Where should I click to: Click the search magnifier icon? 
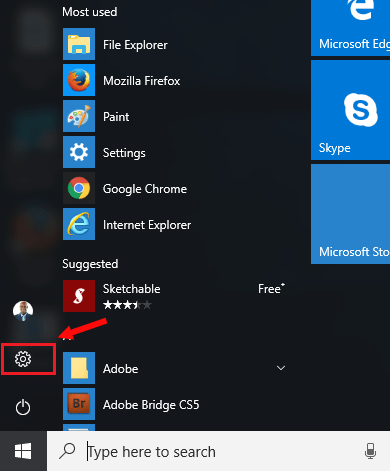point(67,451)
